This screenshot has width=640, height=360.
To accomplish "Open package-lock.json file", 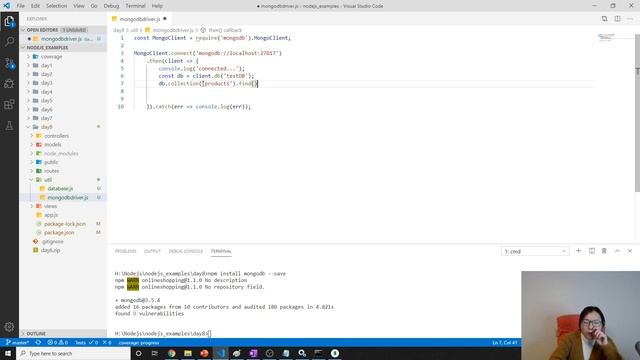I will pos(65,224).
